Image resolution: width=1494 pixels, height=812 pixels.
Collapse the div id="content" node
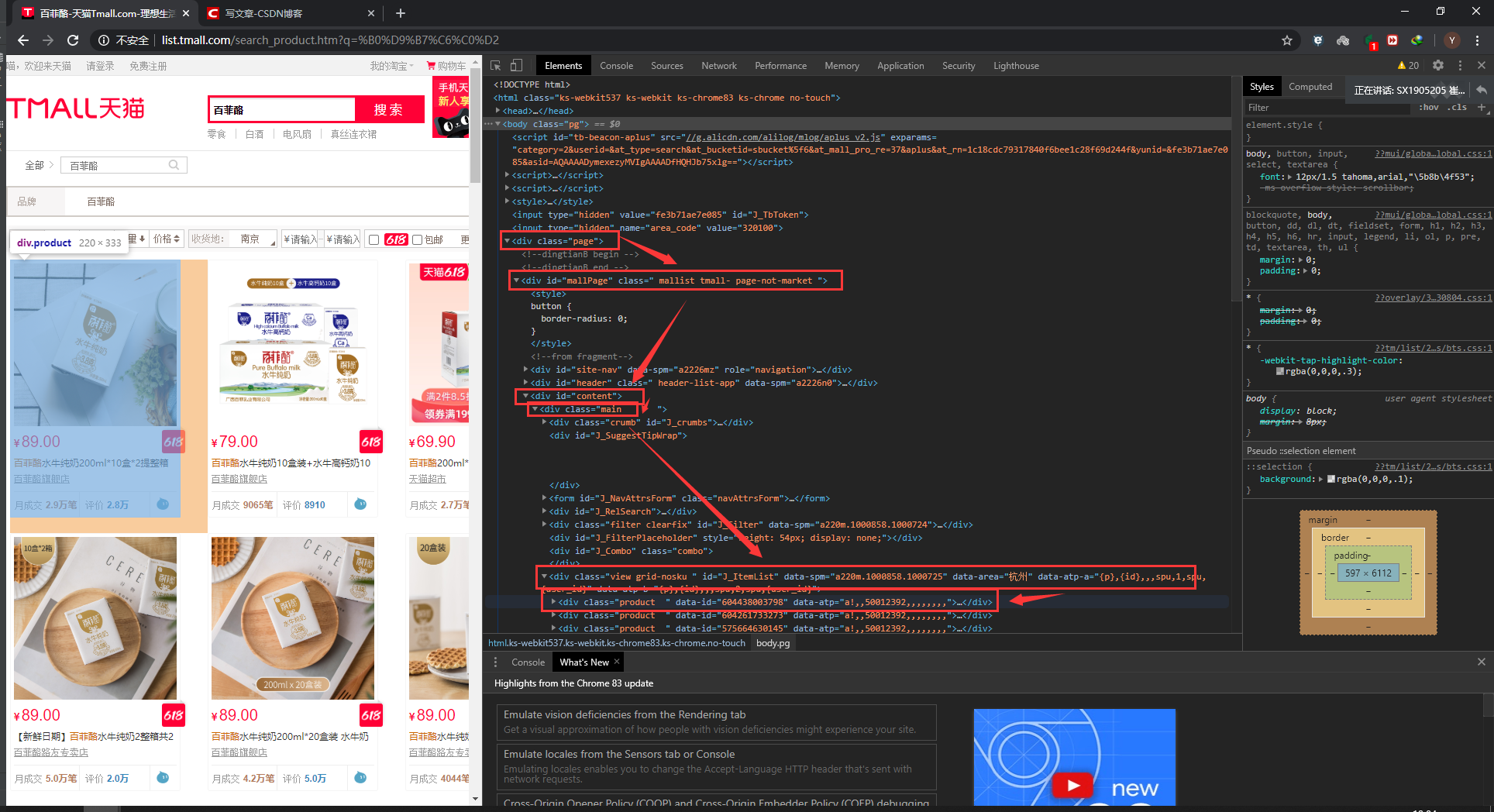point(526,396)
